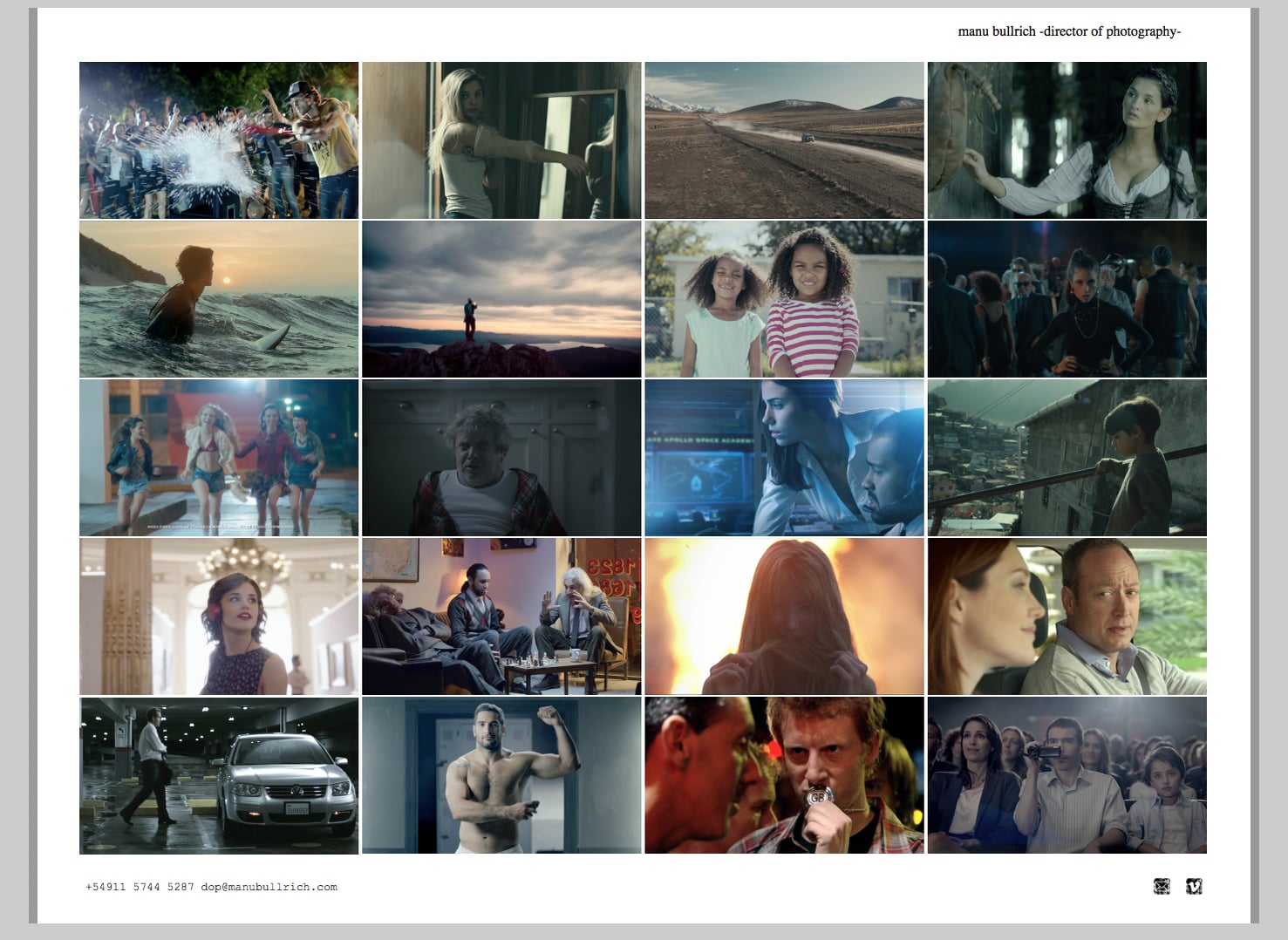
Task: Open the surfer at sunset thumbnail
Action: pos(219,299)
